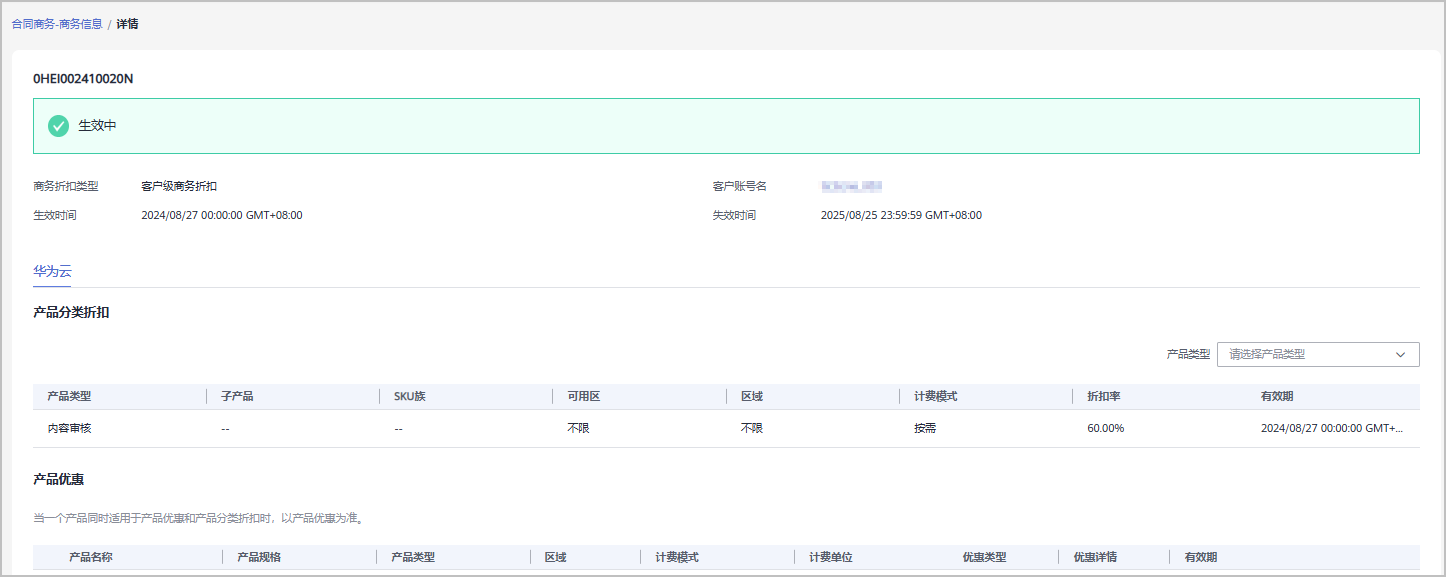This screenshot has width=1446, height=577.
Task: Click the 计费单位 column header
Action: point(830,557)
